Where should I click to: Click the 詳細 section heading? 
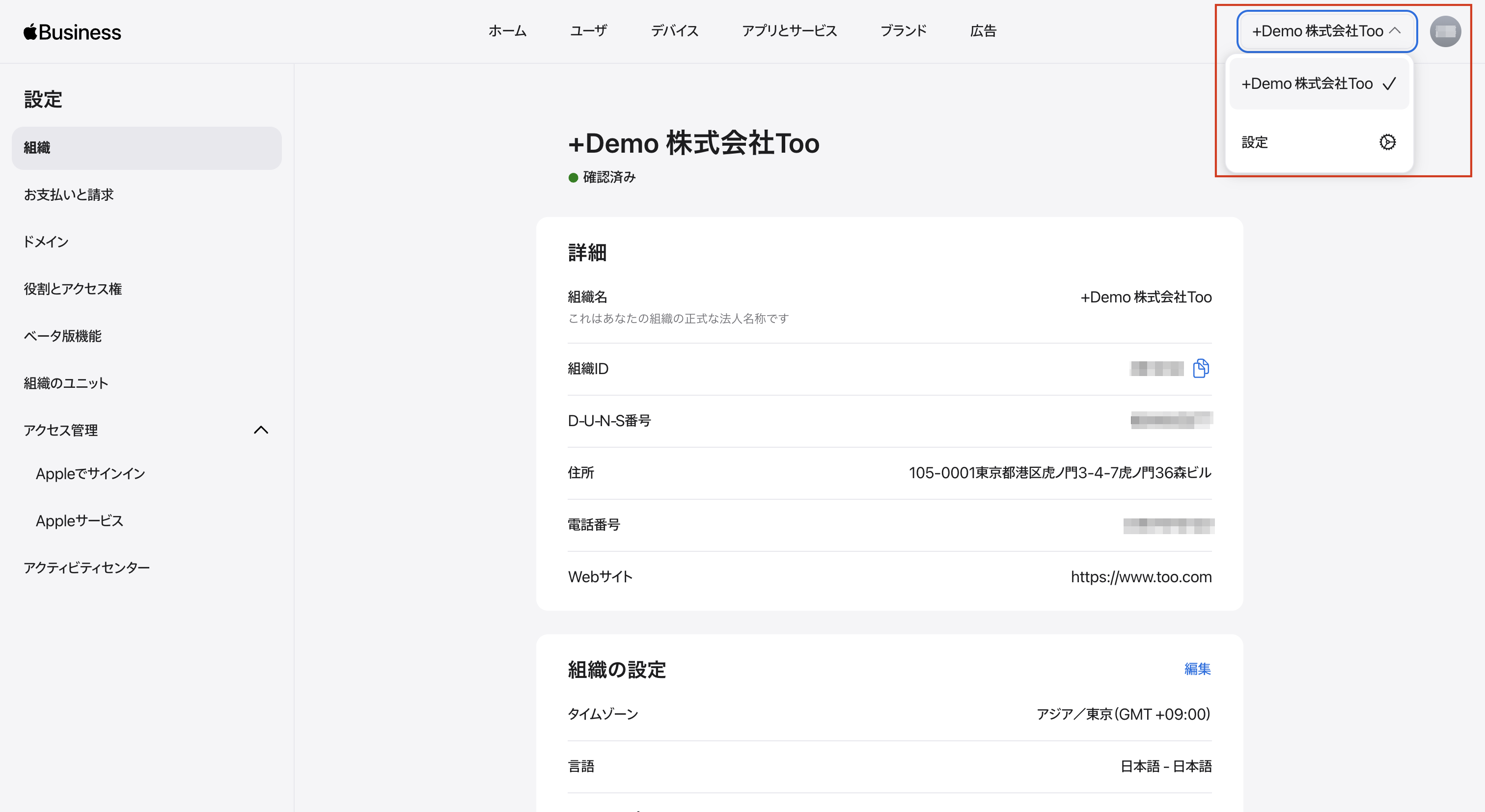pyautogui.click(x=587, y=252)
